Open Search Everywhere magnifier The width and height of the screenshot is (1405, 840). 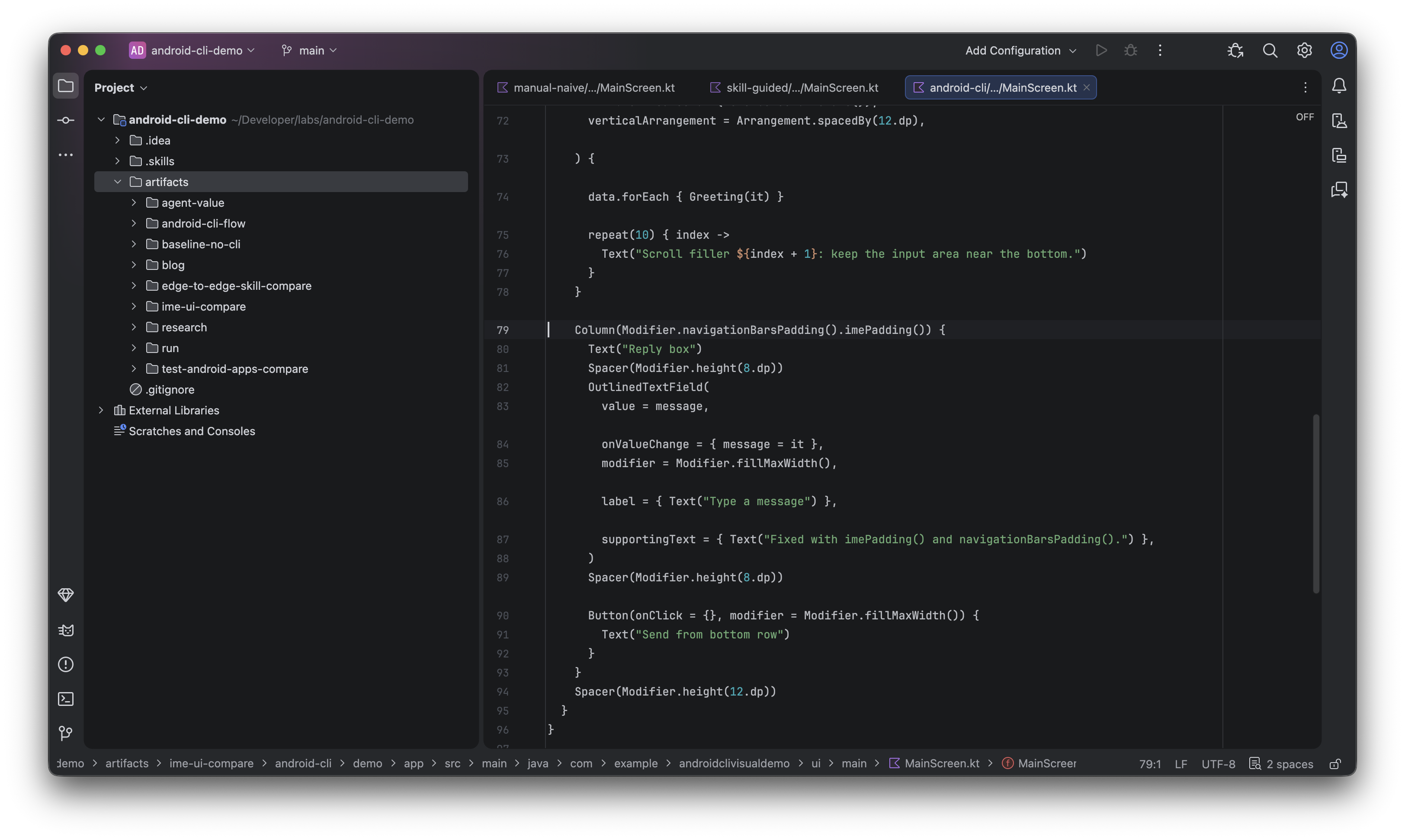[1270, 50]
